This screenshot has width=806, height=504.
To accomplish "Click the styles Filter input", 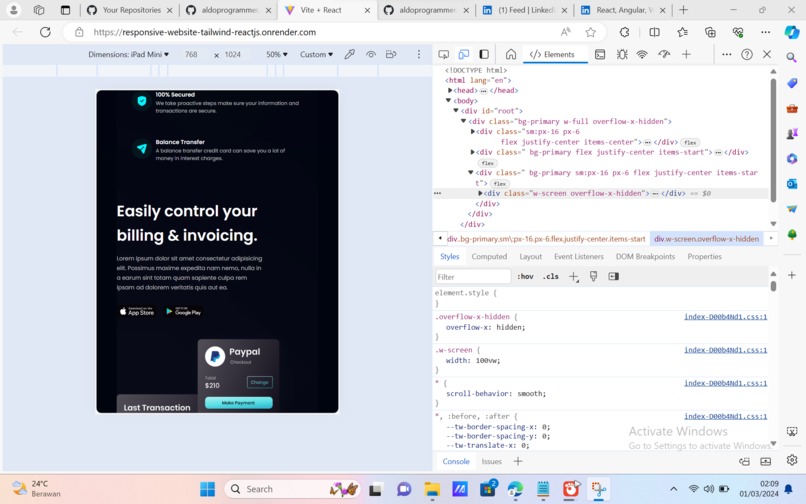I will (473, 277).
